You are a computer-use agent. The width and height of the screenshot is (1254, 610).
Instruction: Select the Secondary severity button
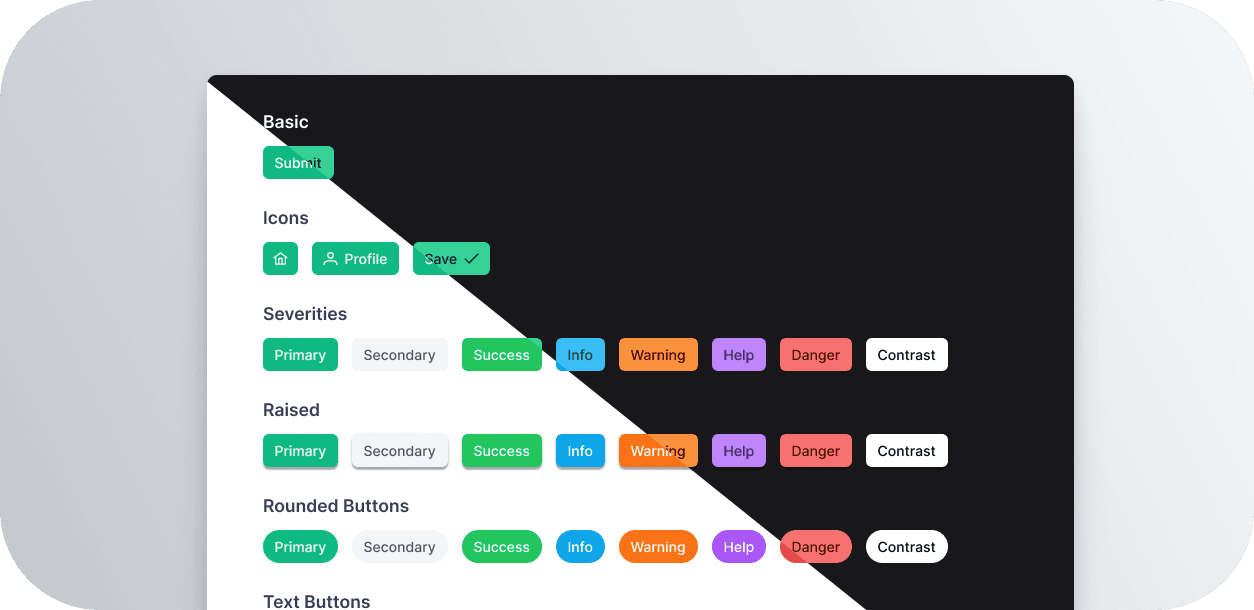click(x=399, y=354)
